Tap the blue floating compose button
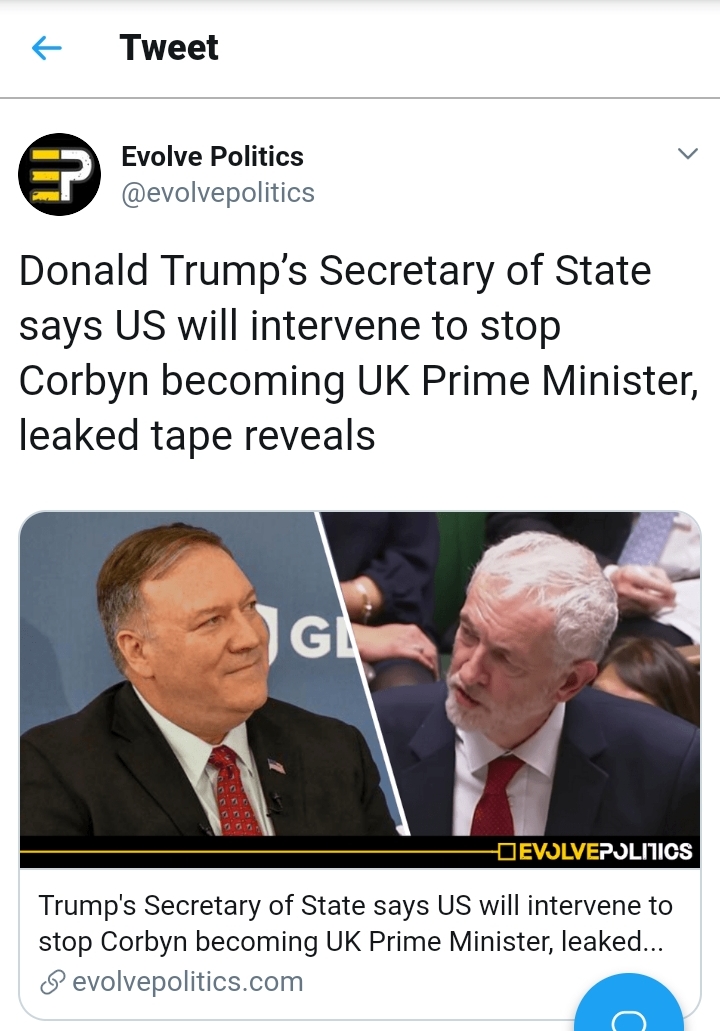Viewport: 720px width, 1031px height. pyautogui.click(x=629, y=1003)
